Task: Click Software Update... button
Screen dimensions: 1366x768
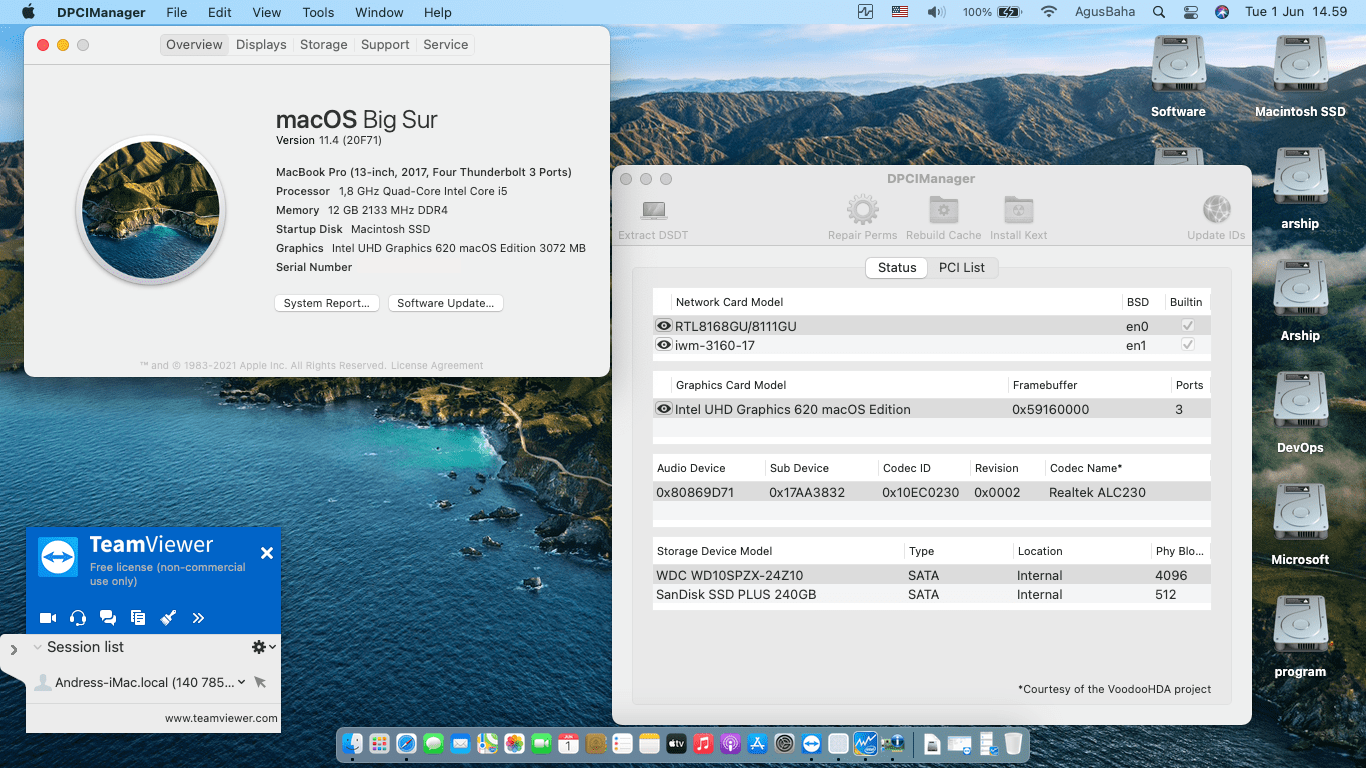Action: [x=445, y=303]
